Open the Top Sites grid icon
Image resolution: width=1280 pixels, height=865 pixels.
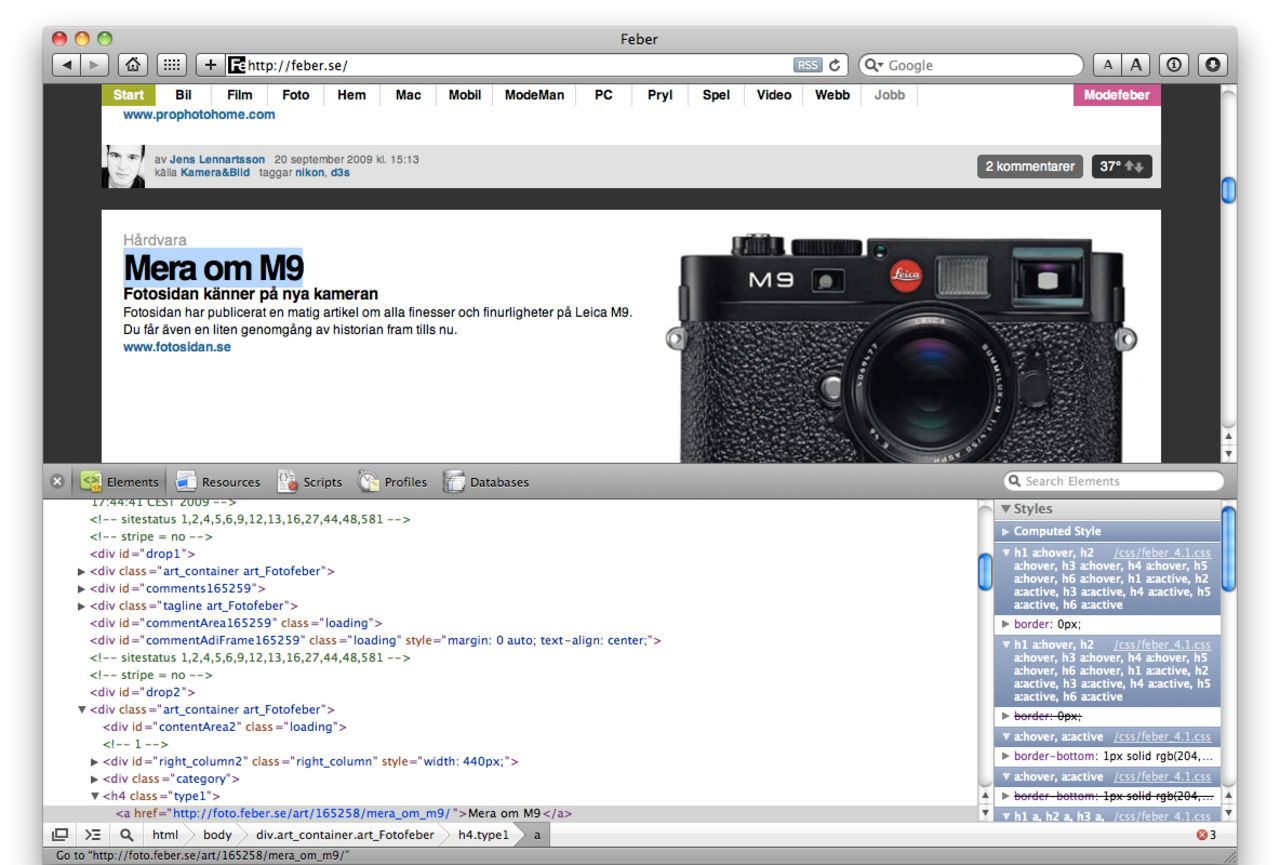[171, 65]
